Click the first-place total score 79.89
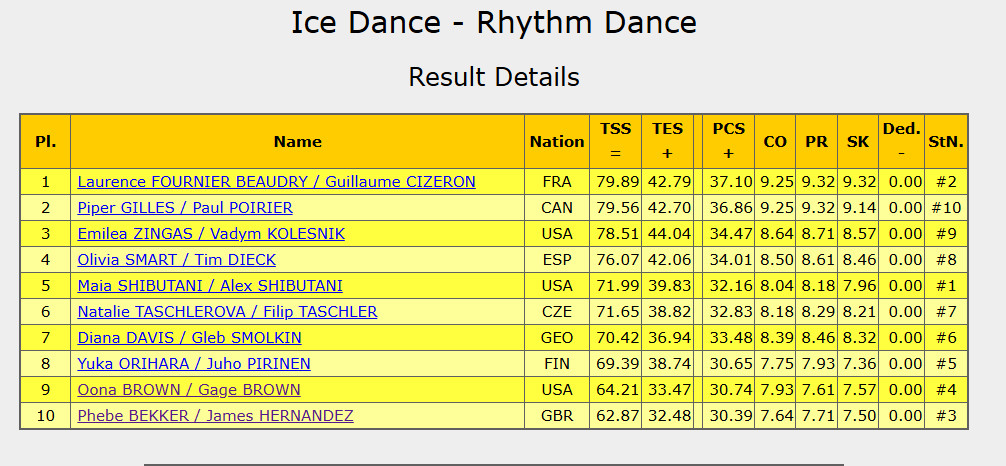 (x=616, y=182)
